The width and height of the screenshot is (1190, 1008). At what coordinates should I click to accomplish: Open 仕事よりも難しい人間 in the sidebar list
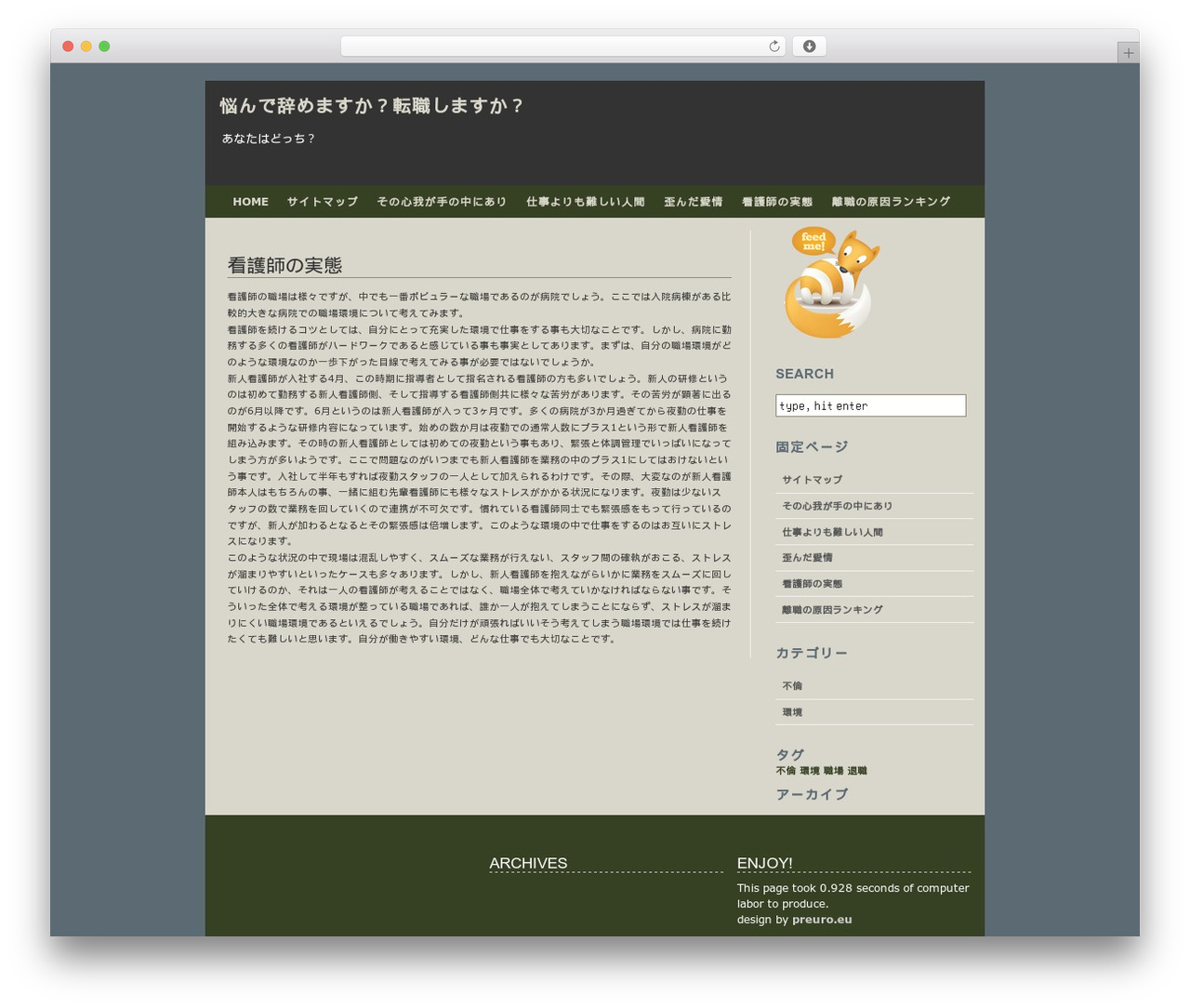tap(832, 532)
